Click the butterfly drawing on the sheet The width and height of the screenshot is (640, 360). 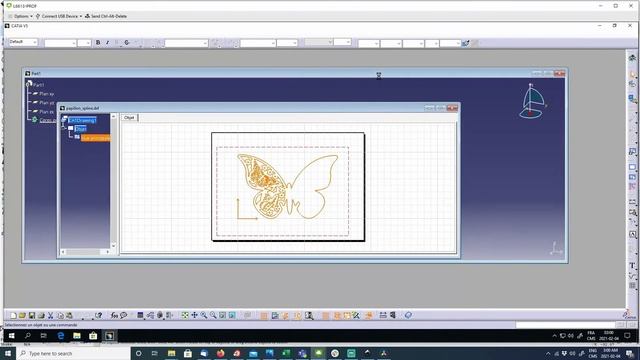288,186
